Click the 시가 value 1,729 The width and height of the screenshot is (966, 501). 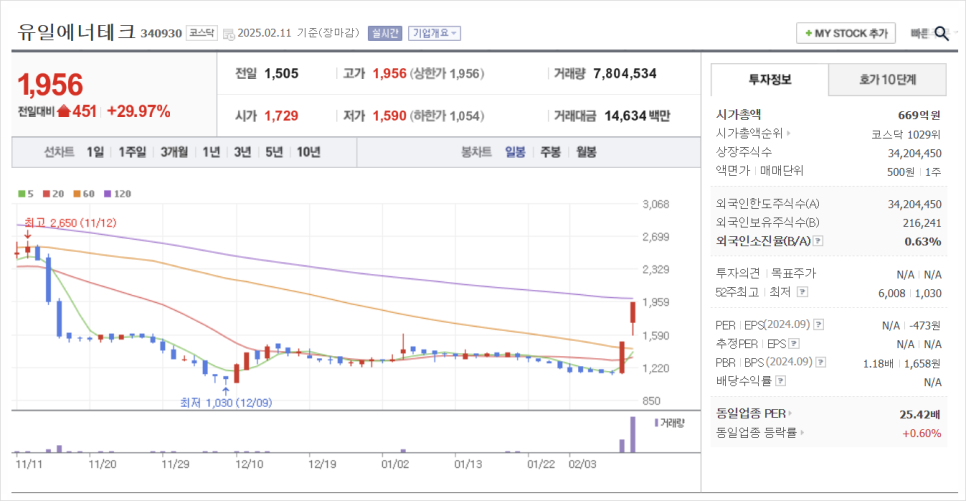[282, 116]
